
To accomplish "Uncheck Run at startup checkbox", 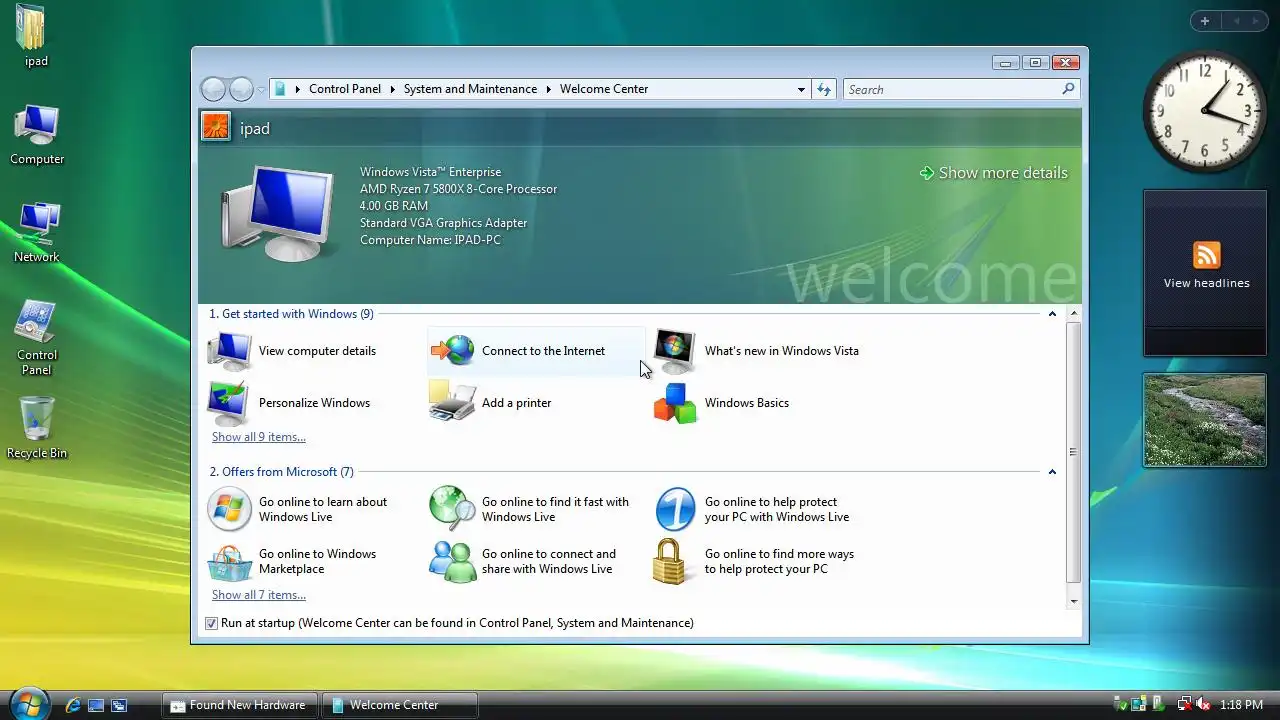I will (211, 623).
